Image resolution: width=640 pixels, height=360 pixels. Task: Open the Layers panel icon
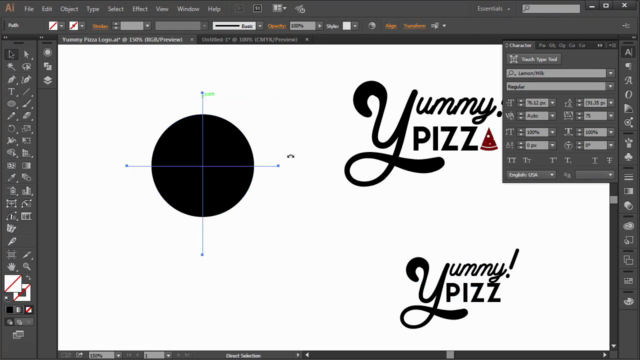tap(47, 80)
